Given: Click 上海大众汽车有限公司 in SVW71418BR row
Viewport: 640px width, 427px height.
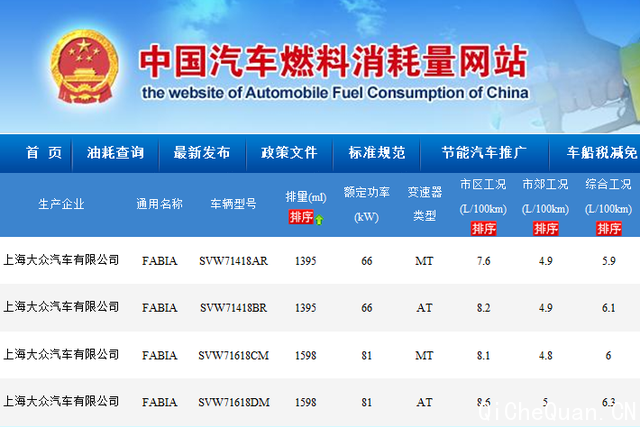Looking at the screenshot, I should (x=61, y=307).
